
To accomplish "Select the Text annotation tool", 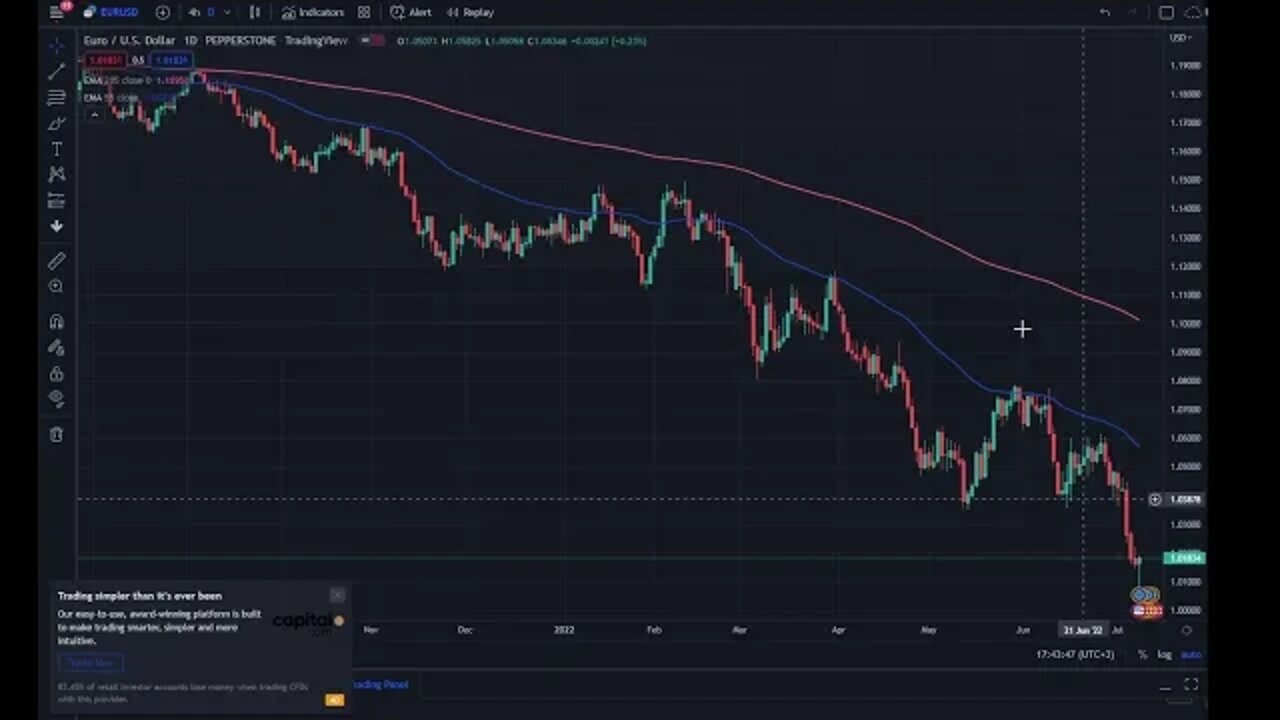I will 57,149.
